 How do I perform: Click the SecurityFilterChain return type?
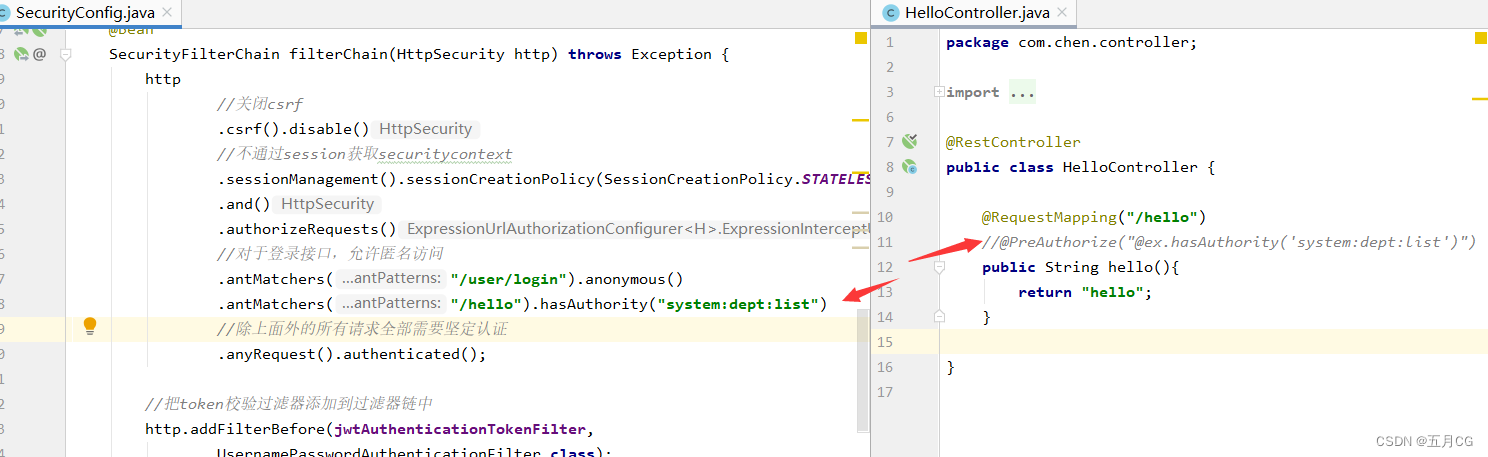click(195, 54)
